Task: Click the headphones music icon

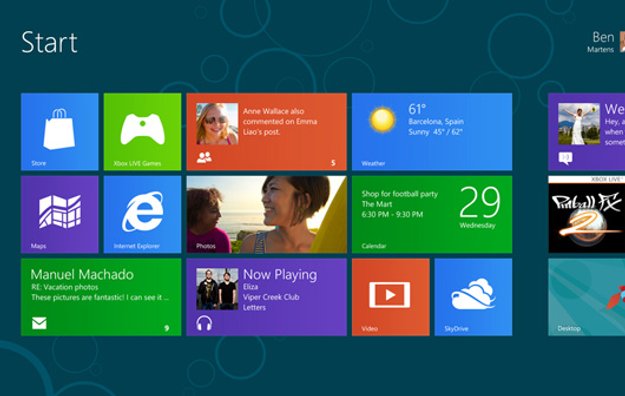Action: click(204, 323)
